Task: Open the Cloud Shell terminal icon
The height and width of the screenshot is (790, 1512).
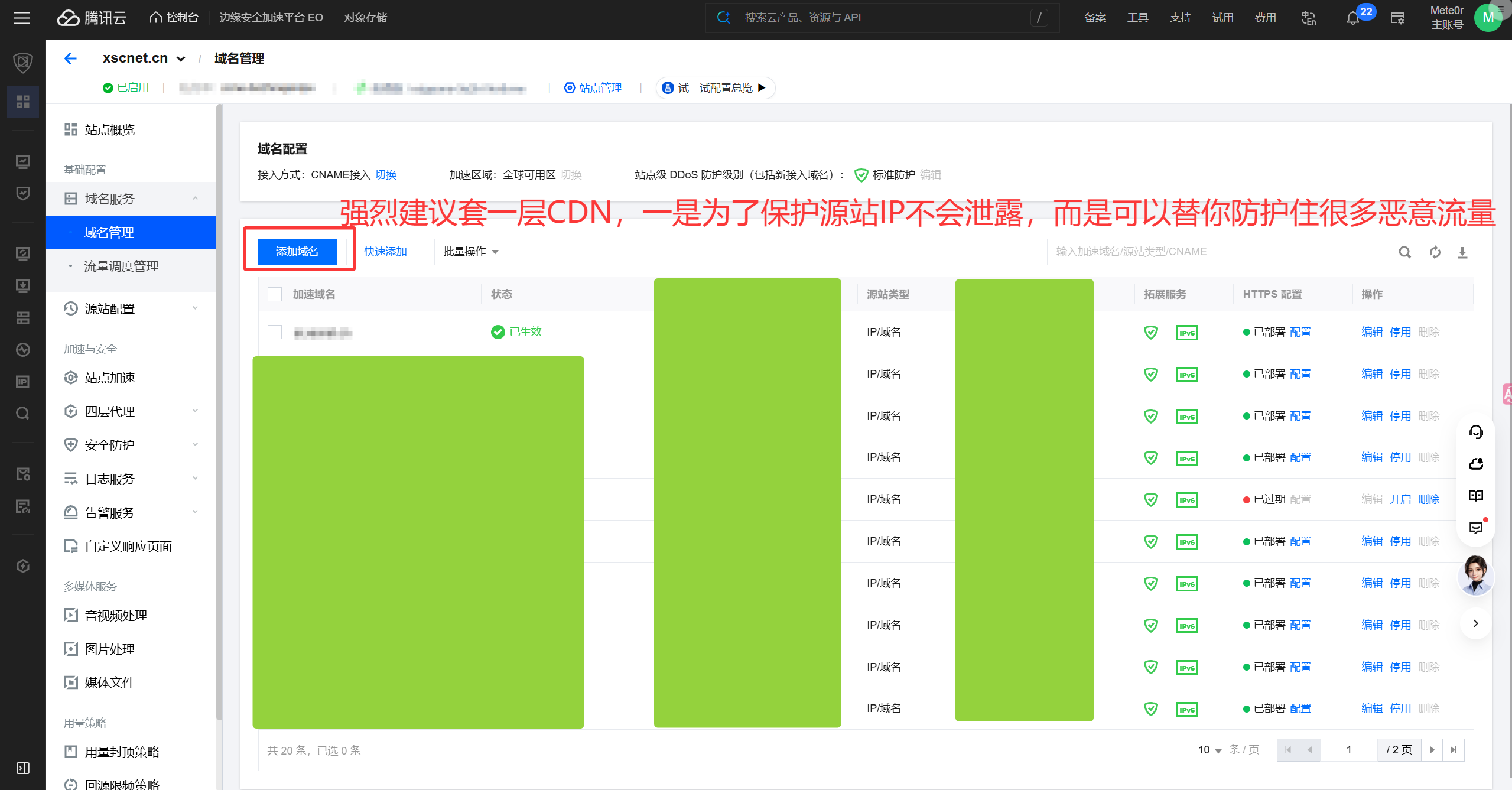Action: [x=1397, y=18]
